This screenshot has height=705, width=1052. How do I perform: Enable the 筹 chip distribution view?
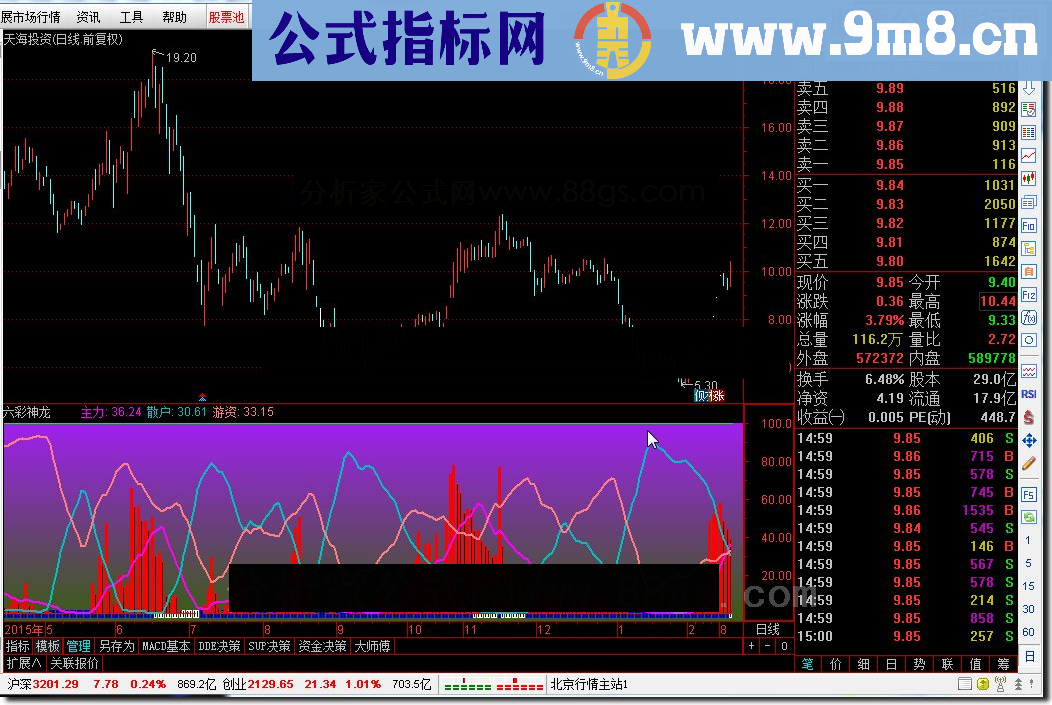click(x=1002, y=664)
